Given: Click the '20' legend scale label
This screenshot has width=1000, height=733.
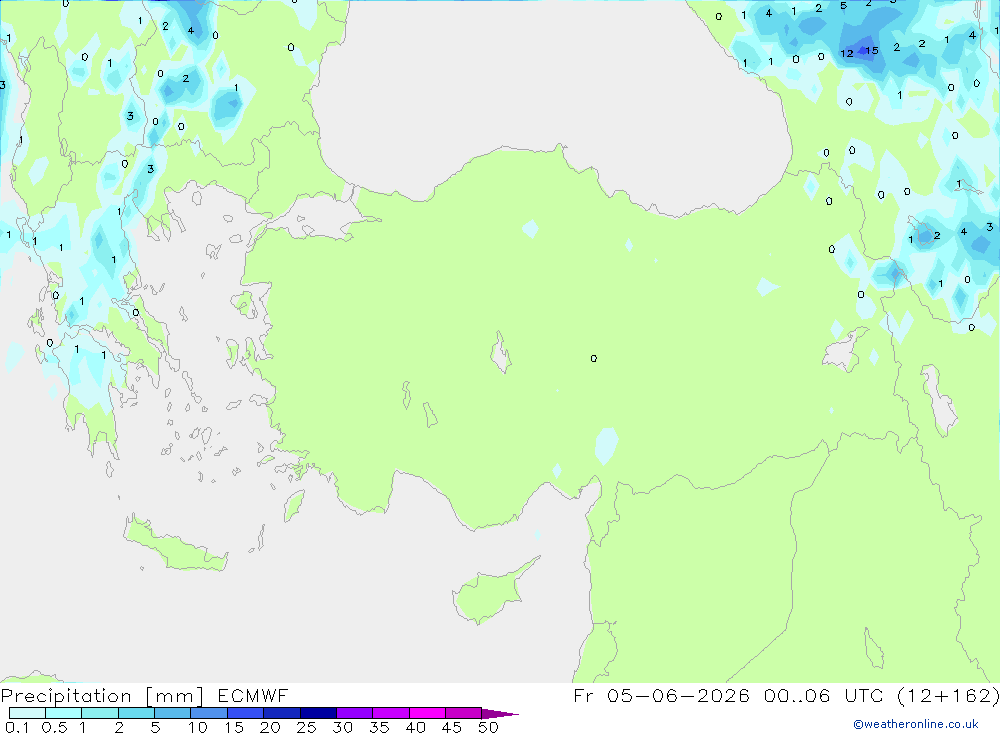Looking at the screenshot, I should [x=270, y=727].
